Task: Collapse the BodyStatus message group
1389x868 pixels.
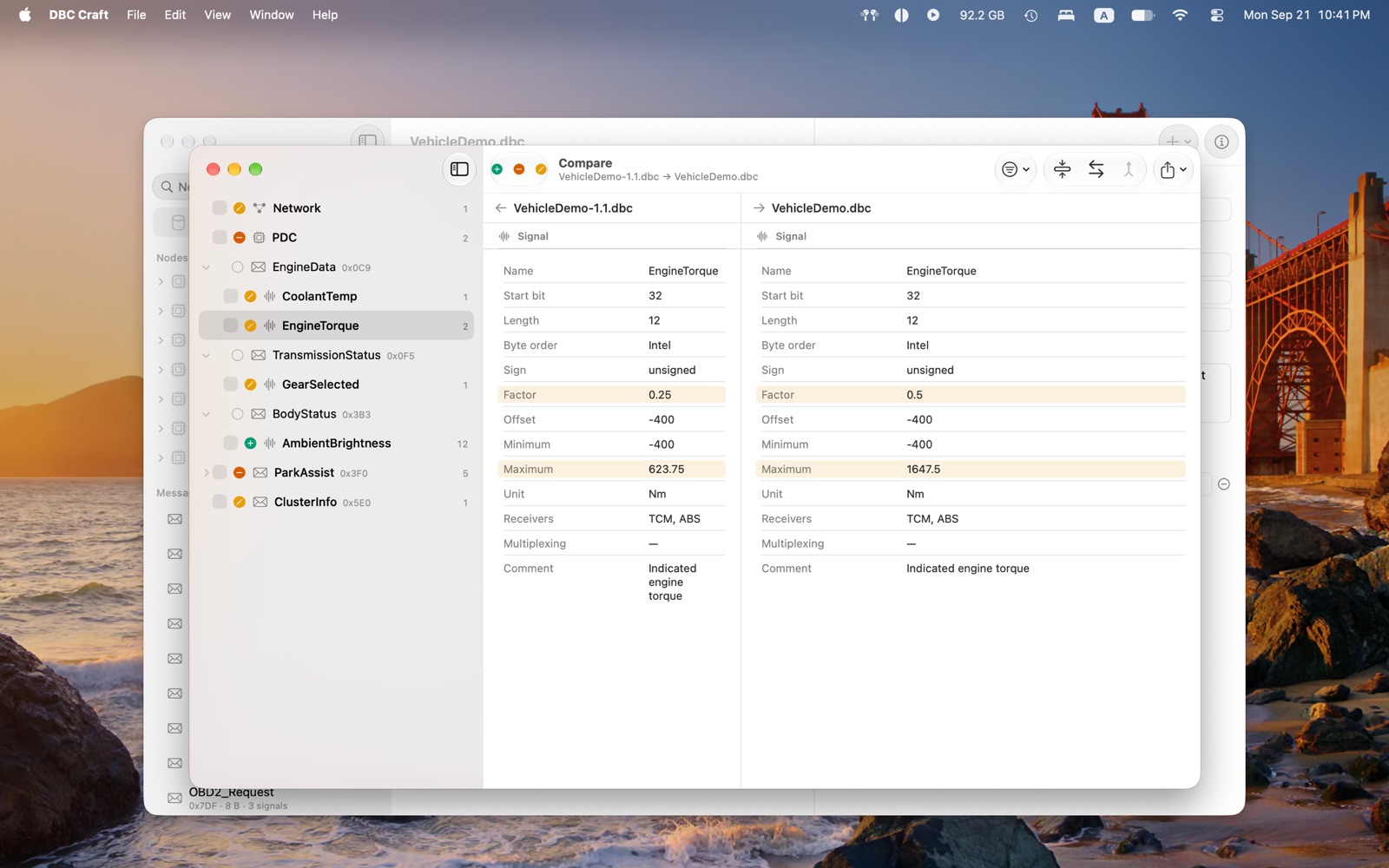Action: pos(206,414)
